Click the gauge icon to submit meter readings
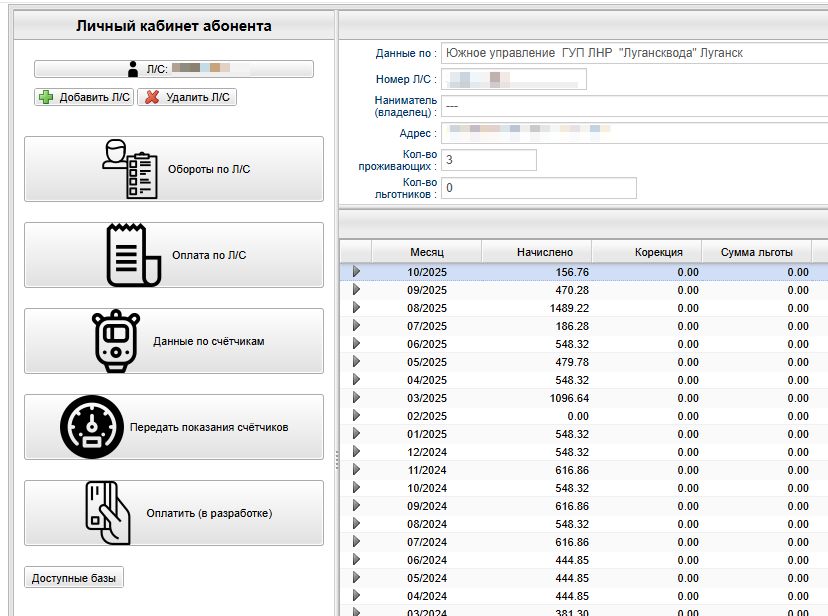 point(92,427)
